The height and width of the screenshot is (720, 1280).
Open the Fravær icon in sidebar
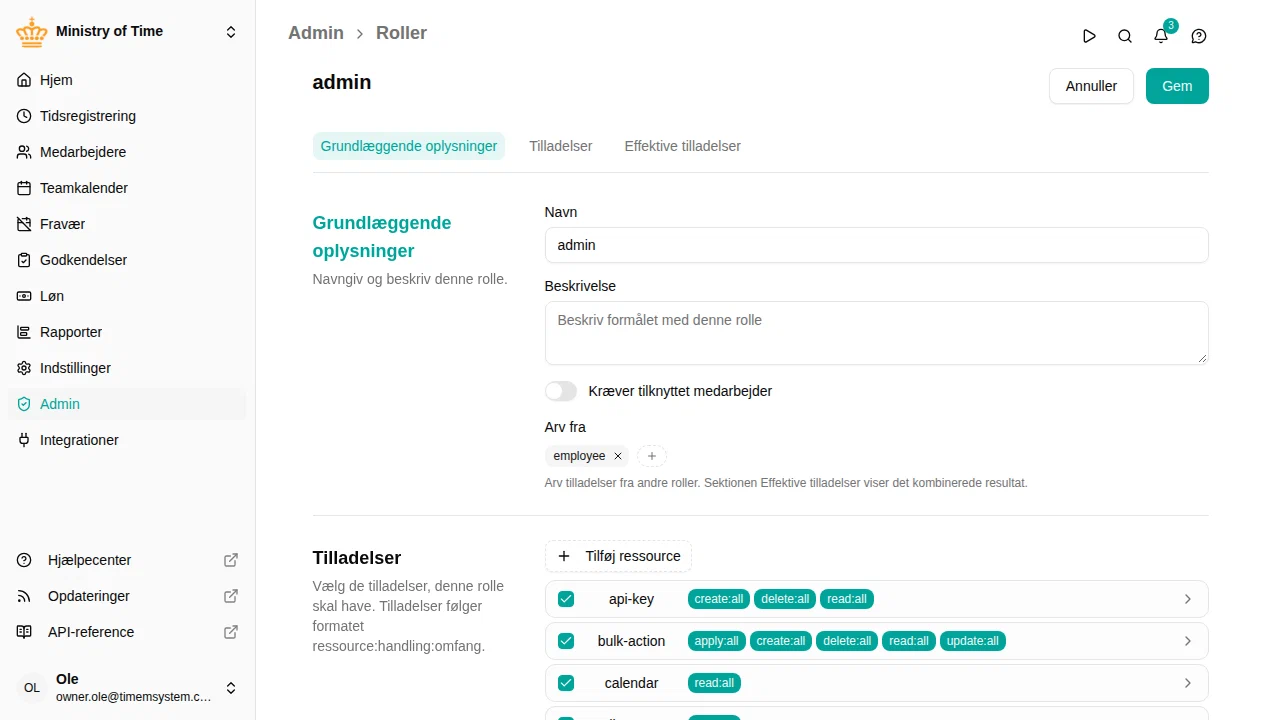point(25,224)
